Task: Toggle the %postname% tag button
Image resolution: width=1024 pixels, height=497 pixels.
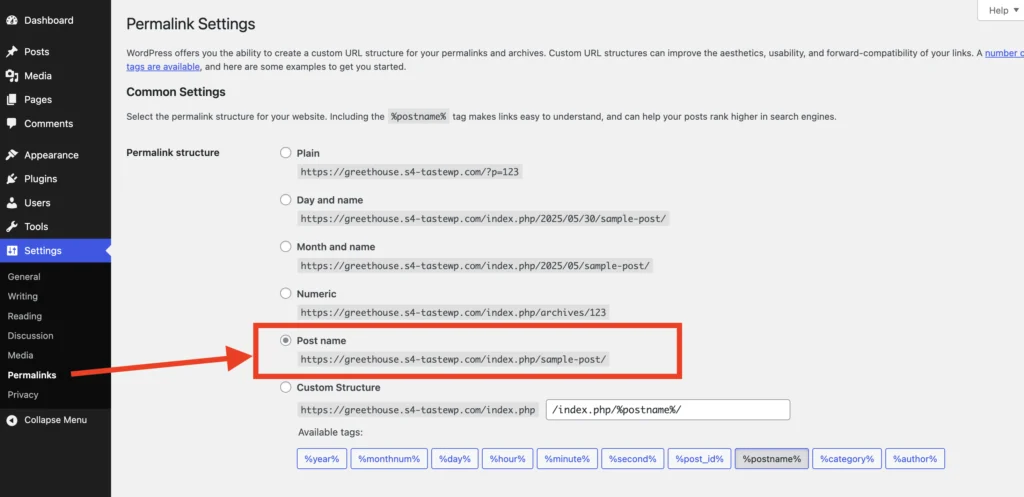Action: [772, 458]
